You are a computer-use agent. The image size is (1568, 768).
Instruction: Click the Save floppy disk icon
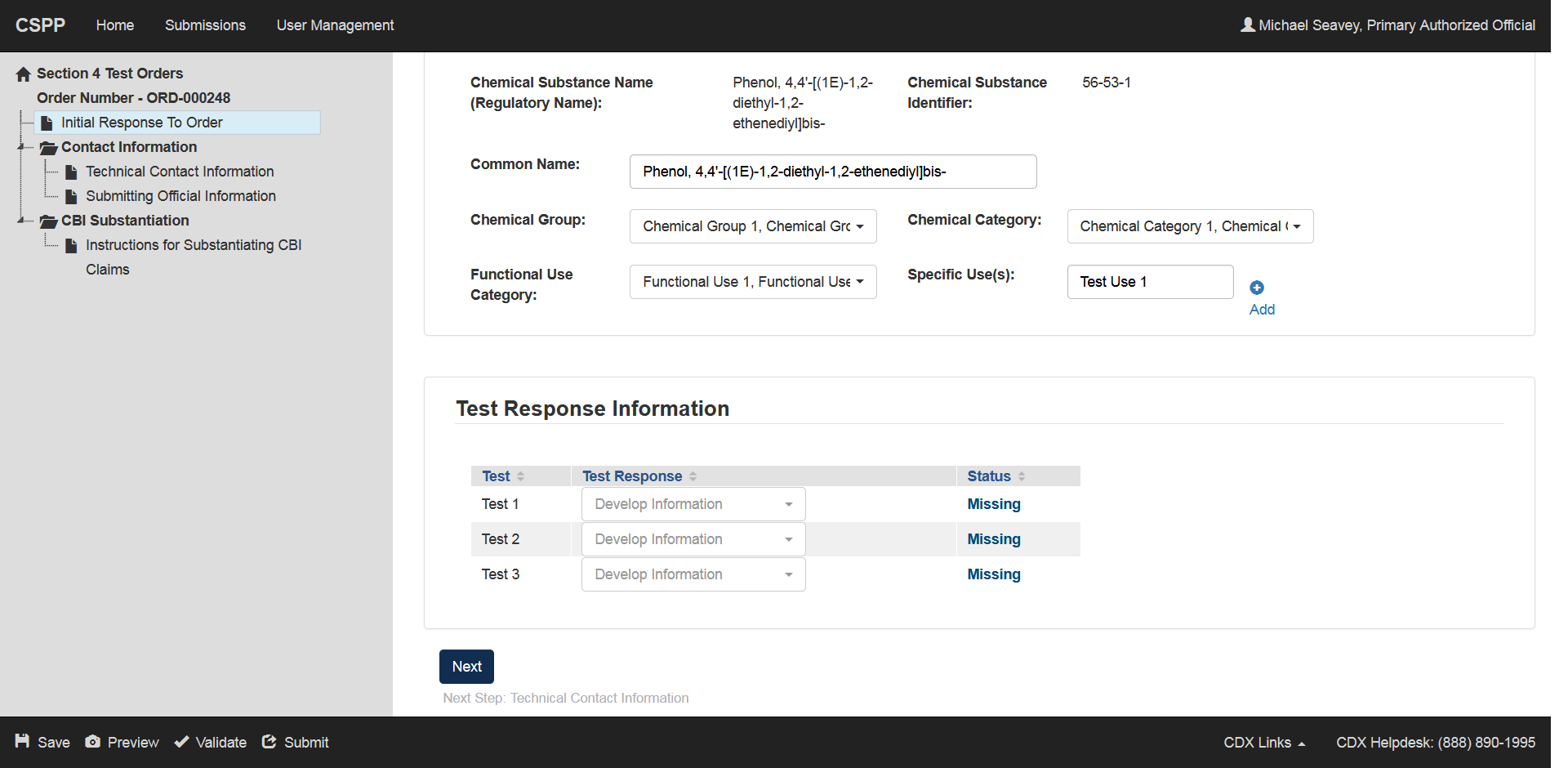point(22,741)
